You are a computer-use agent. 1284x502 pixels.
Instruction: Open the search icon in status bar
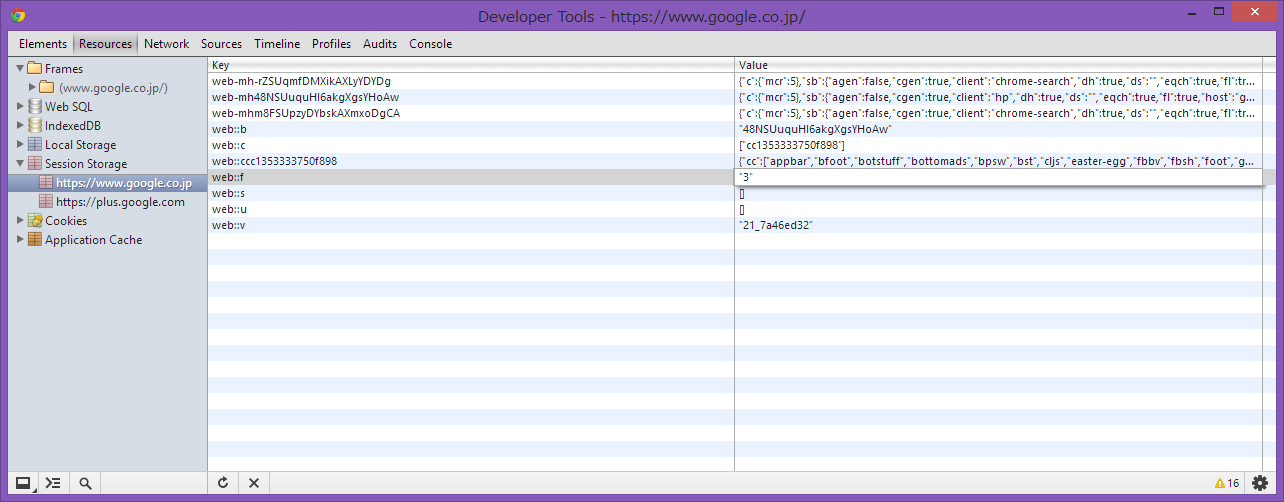click(86, 483)
